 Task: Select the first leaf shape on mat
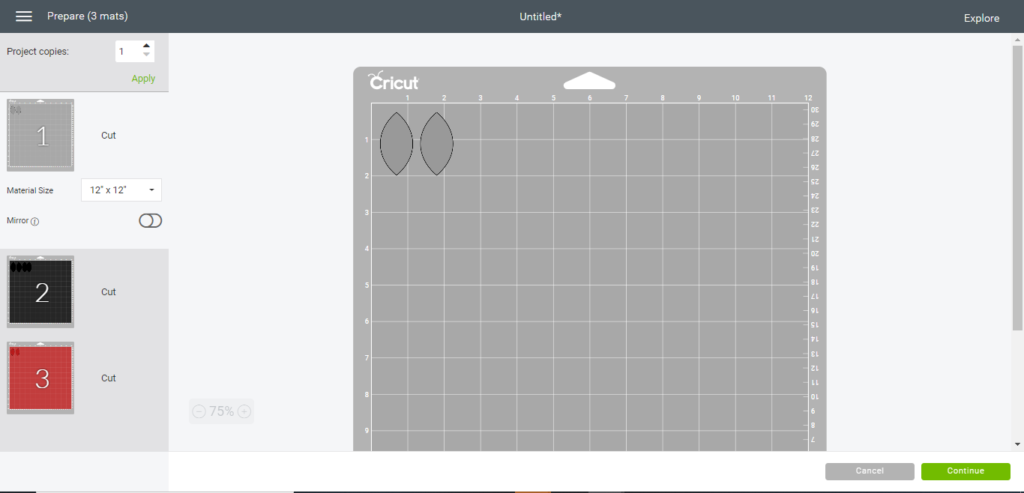pos(396,144)
